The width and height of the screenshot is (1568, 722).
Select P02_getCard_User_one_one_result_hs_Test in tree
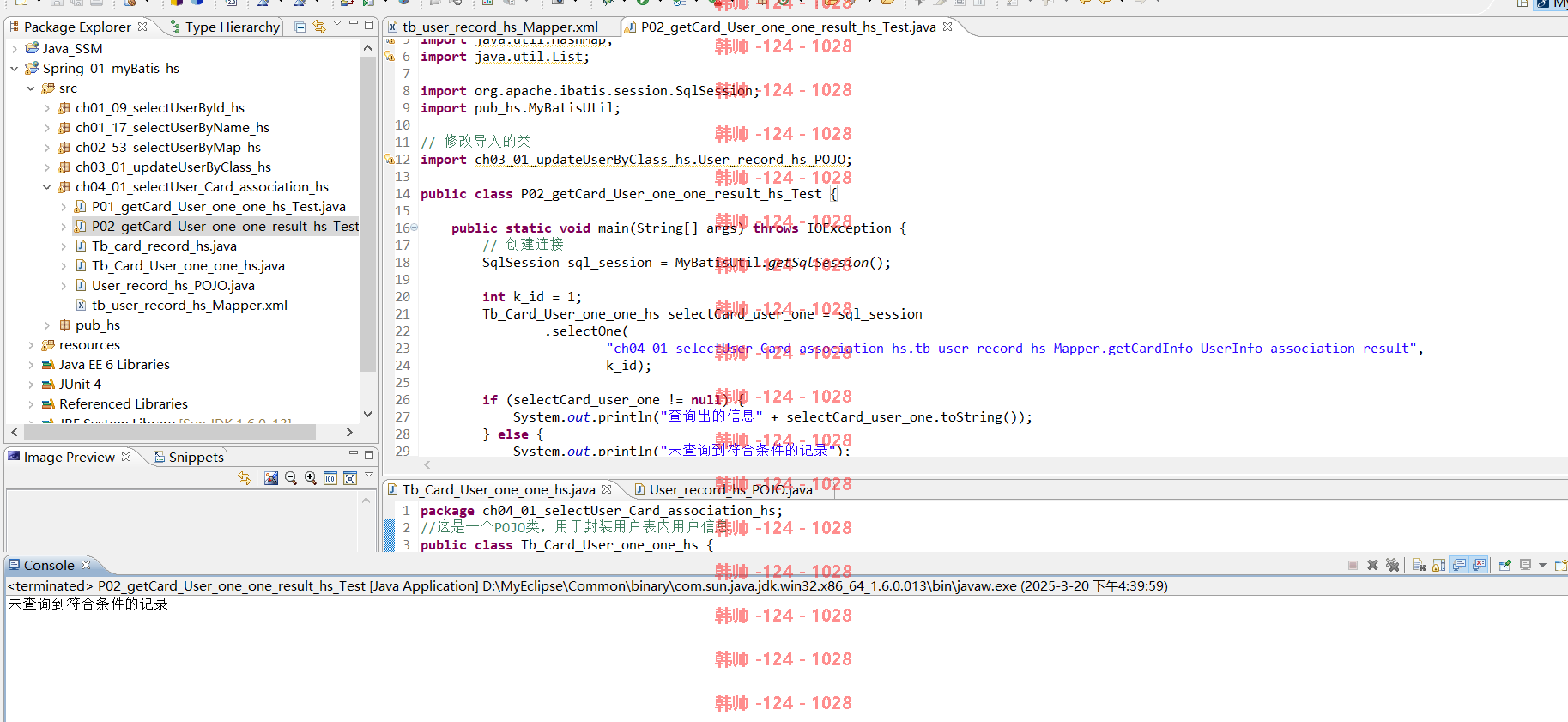(x=225, y=227)
